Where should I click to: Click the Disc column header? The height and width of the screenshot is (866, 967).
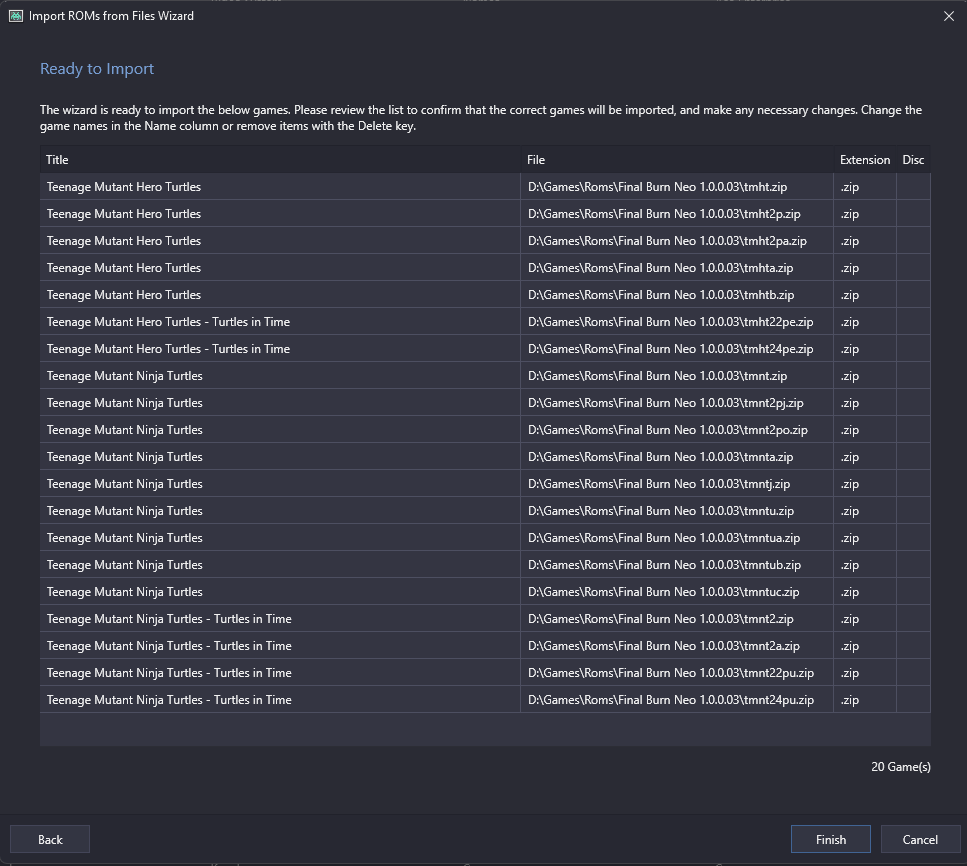pyautogui.click(x=913, y=160)
